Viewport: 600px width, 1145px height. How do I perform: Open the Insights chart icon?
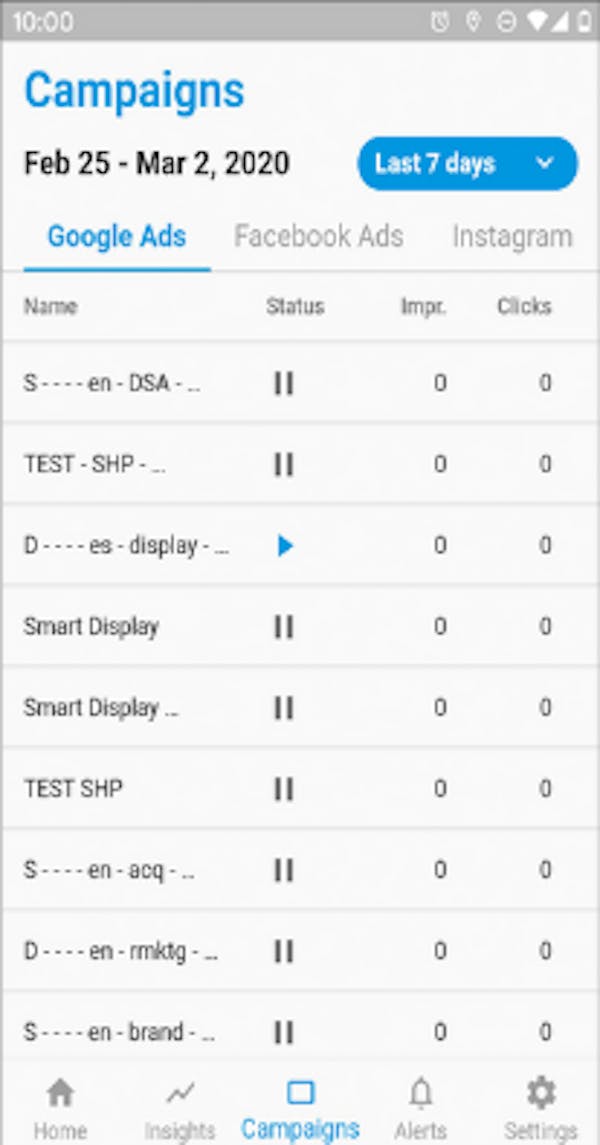coord(180,1093)
